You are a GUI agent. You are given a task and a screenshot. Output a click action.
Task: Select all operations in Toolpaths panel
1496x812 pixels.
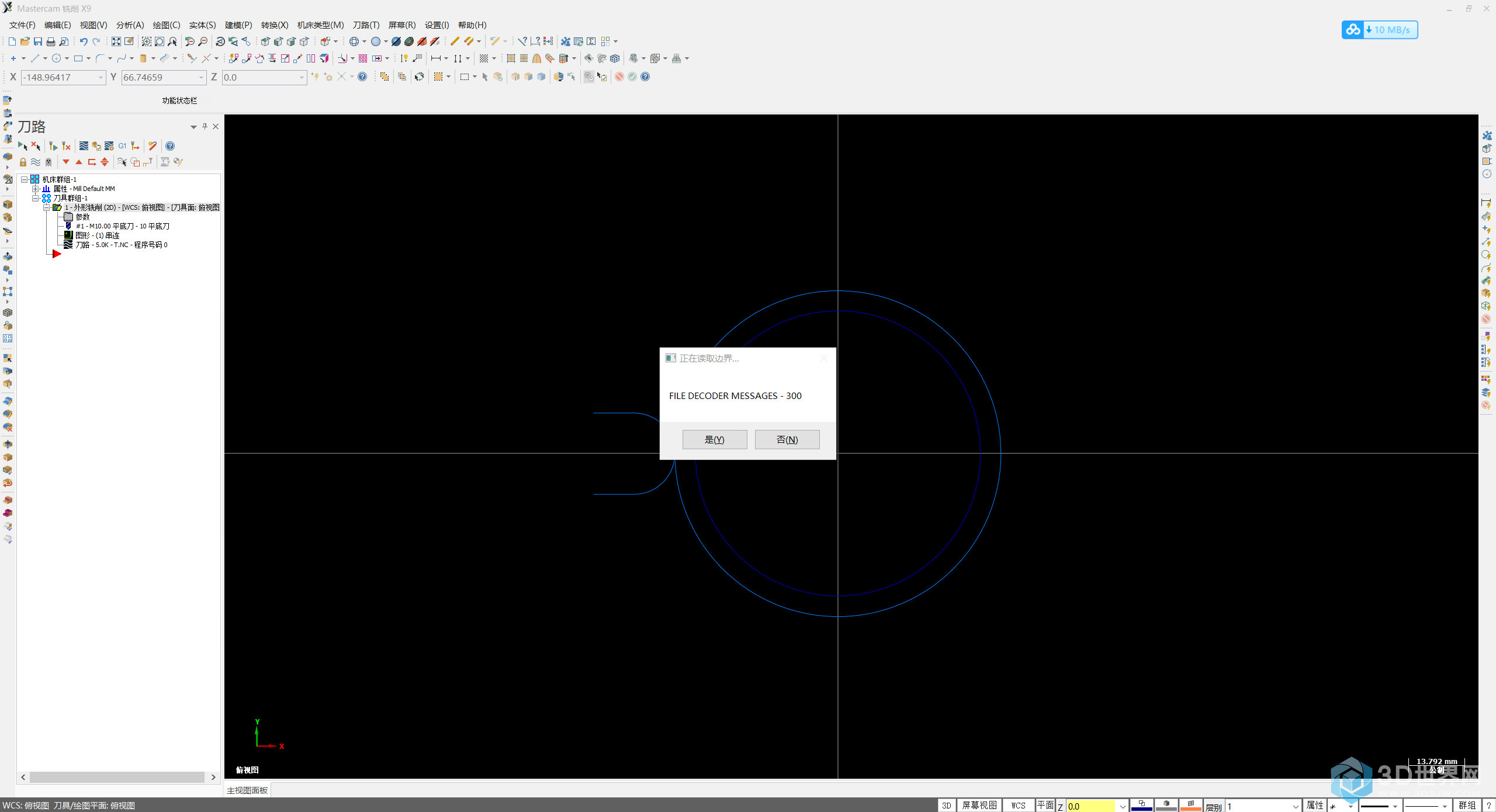click(x=23, y=146)
